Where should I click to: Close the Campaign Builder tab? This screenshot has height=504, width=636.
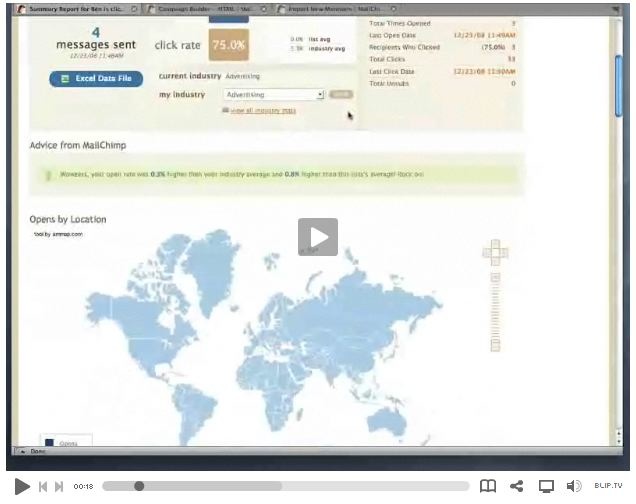click(x=264, y=9)
